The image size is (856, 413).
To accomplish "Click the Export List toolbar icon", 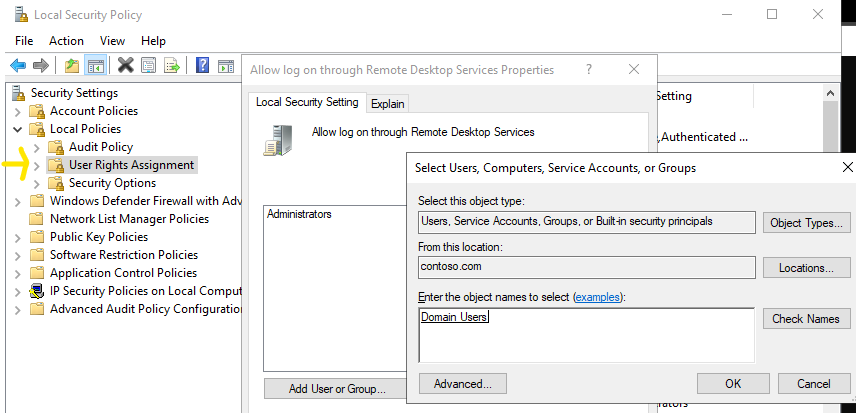I will tap(172, 66).
